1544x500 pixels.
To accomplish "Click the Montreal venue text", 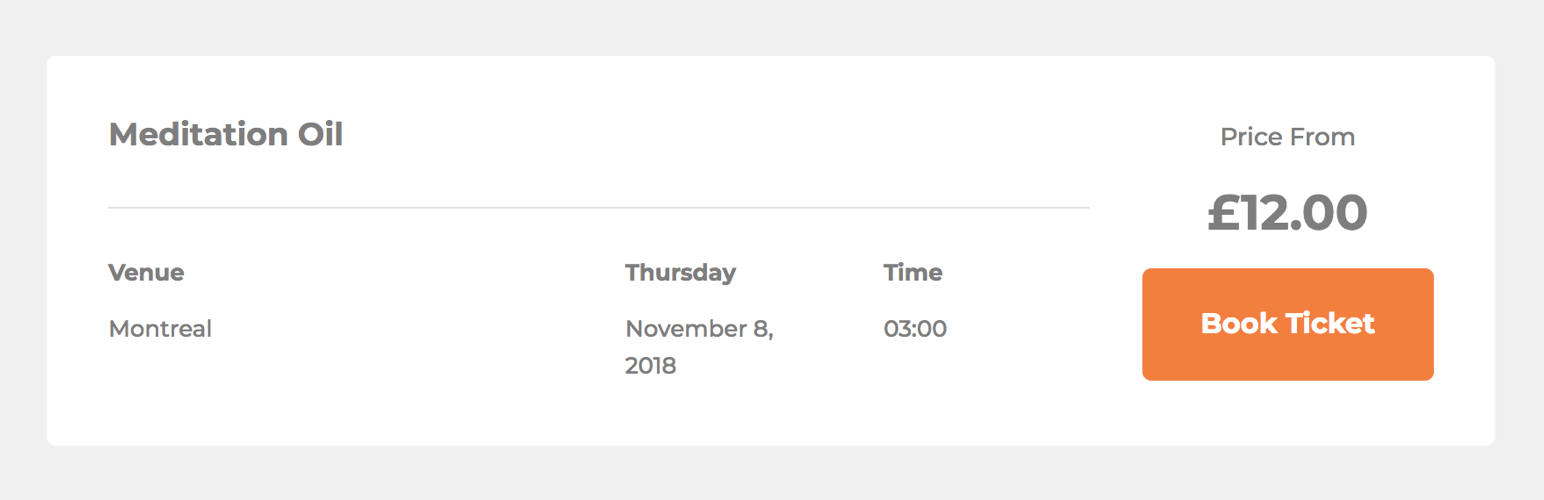I will (x=160, y=328).
